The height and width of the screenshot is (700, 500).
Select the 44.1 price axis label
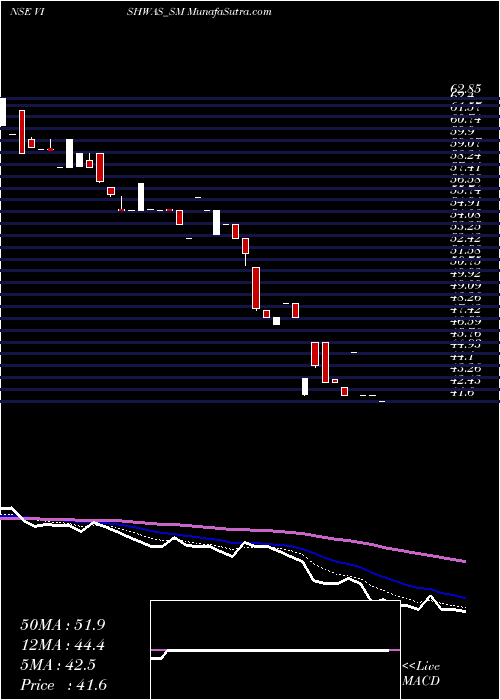pyautogui.click(x=462, y=358)
